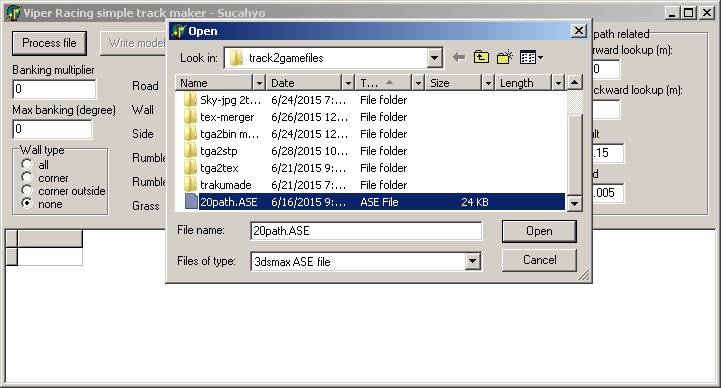Sort files by Size column header
This screenshot has height=388, width=721.
tap(453, 83)
